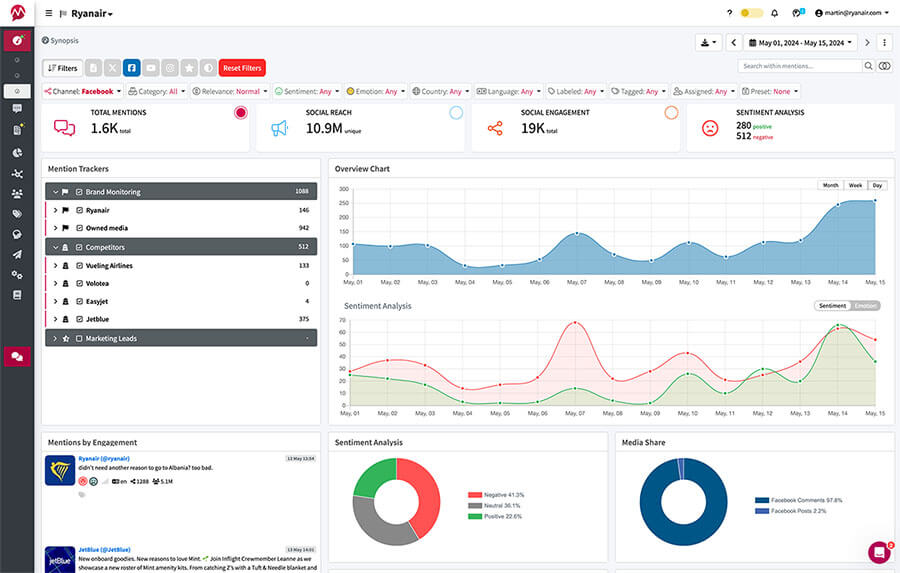Viewport: 900px width, 573px height.
Task: Open the users group sidebar icon
Action: [17, 193]
